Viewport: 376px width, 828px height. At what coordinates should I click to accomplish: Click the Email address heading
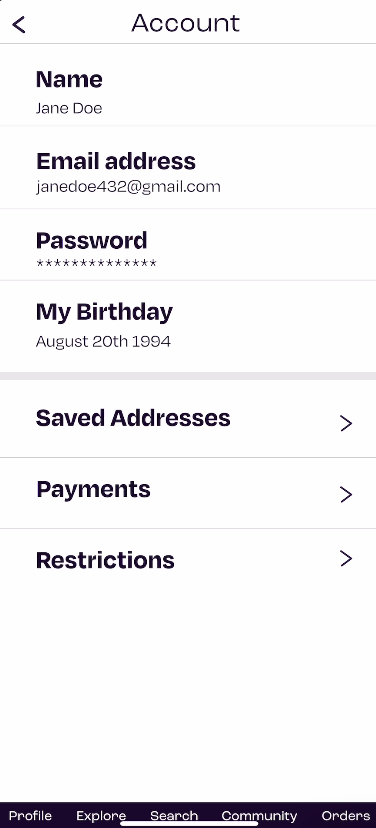tap(116, 161)
